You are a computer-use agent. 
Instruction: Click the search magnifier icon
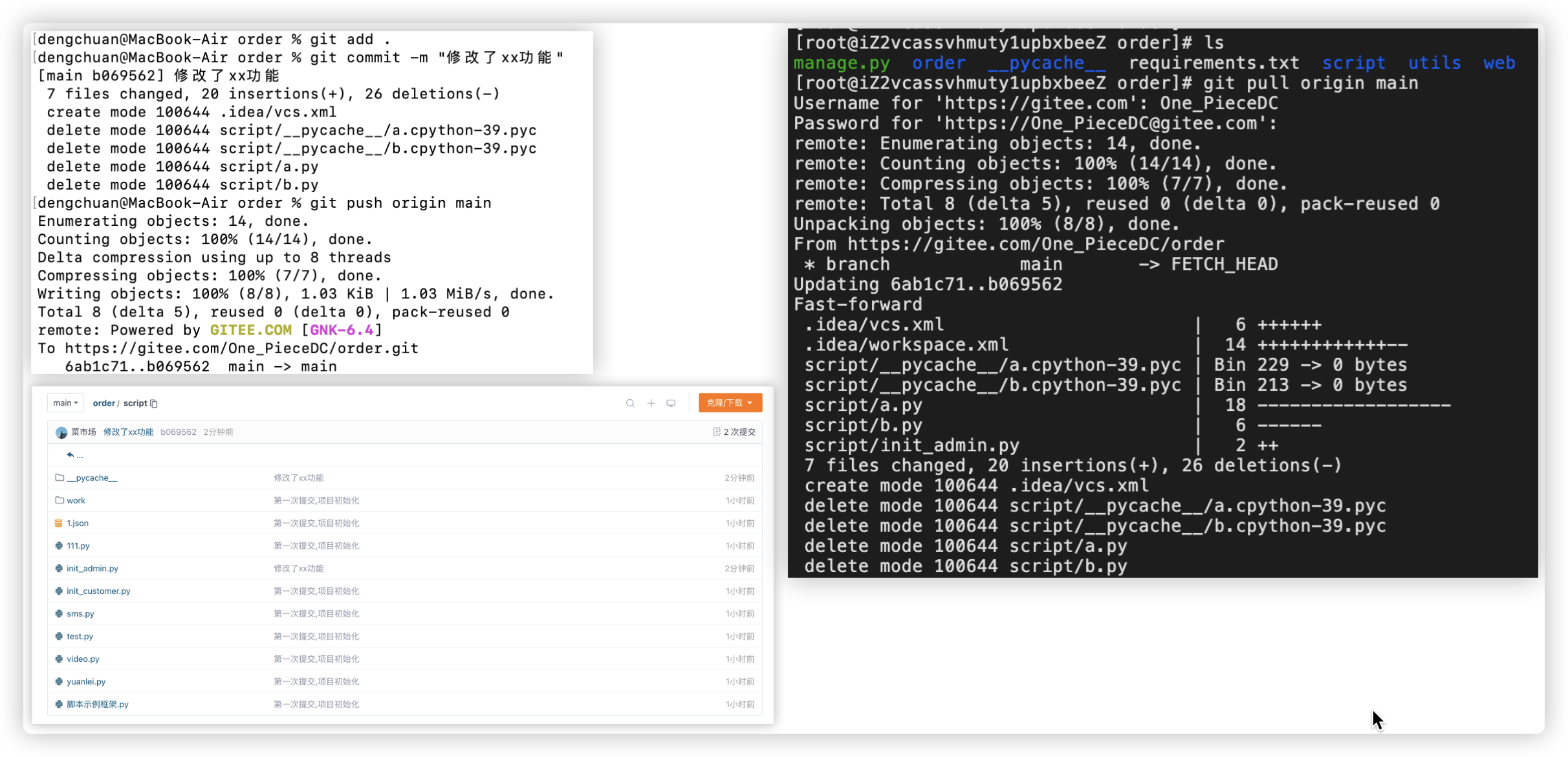[x=630, y=404]
